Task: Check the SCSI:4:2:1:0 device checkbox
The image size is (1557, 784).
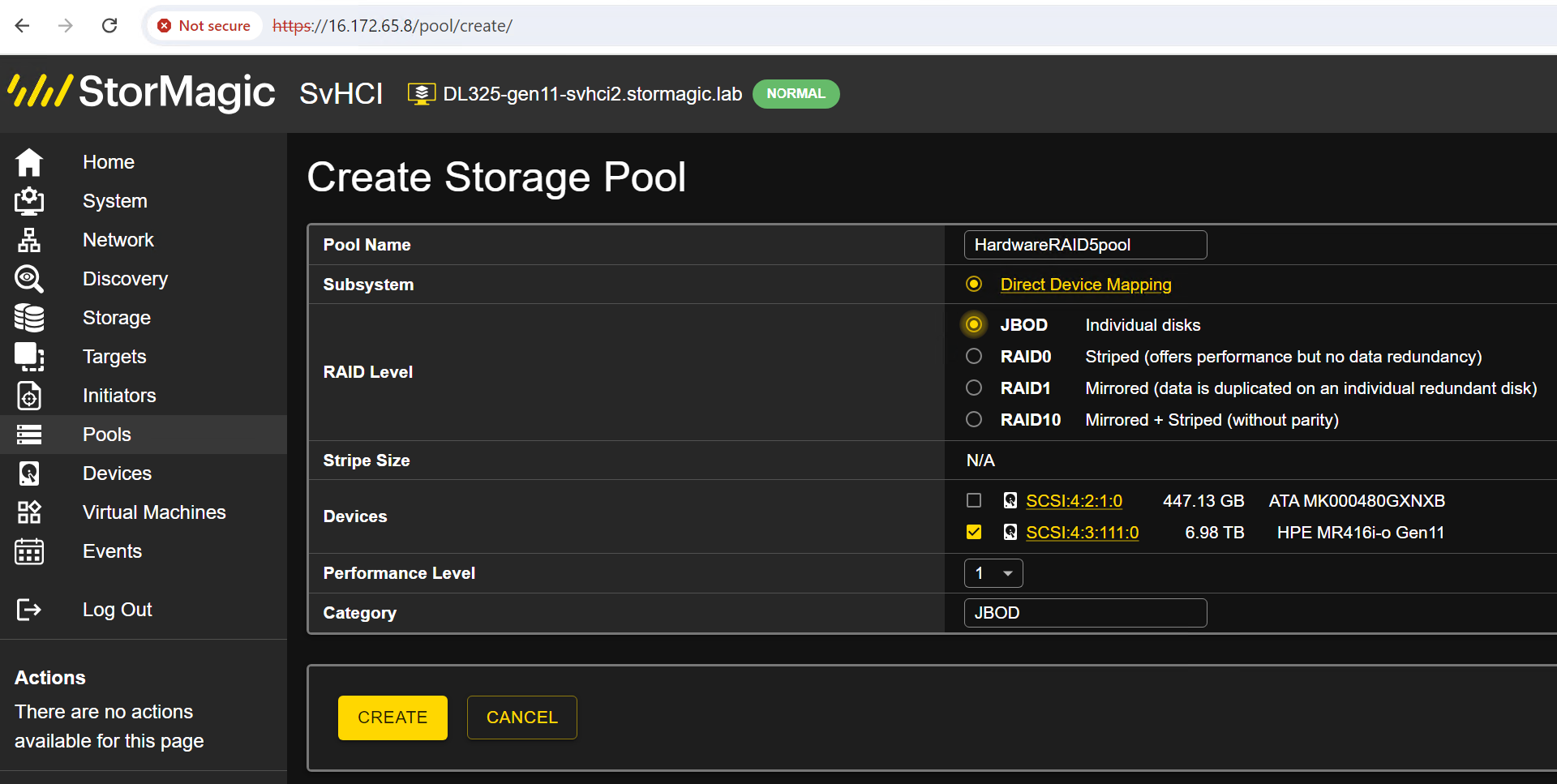Action: pyautogui.click(x=974, y=500)
